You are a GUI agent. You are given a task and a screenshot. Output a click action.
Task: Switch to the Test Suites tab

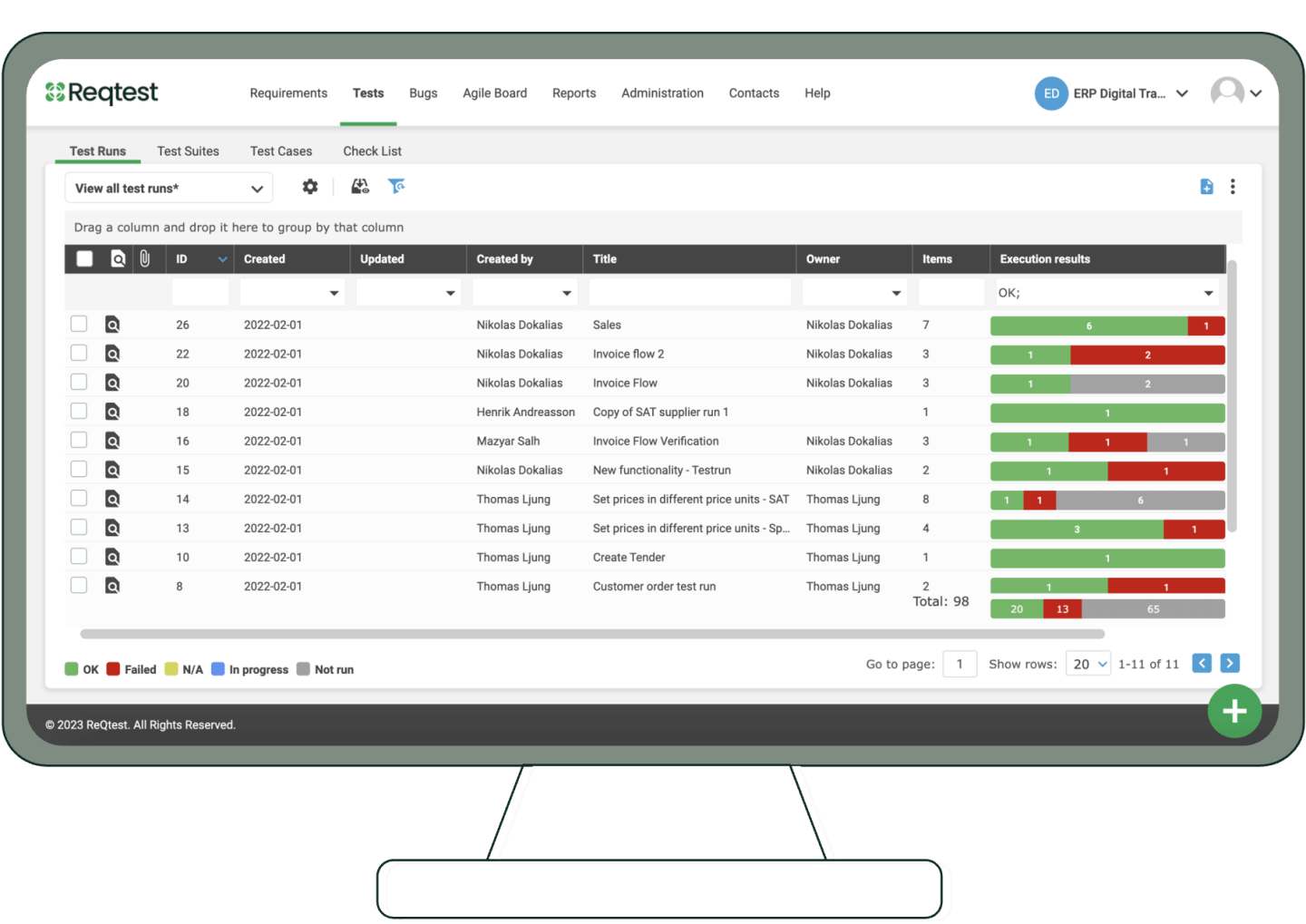(x=188, y=151)
